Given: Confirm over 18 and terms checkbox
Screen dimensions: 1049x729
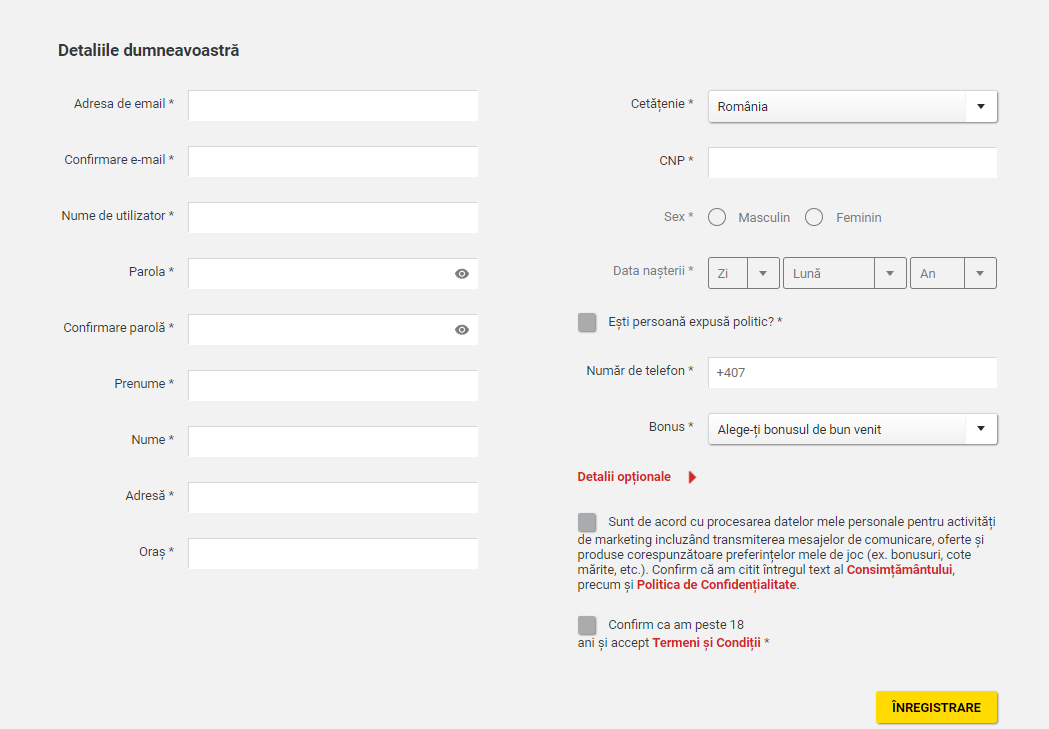Looking at the screenshot, I should pos(587,625).
